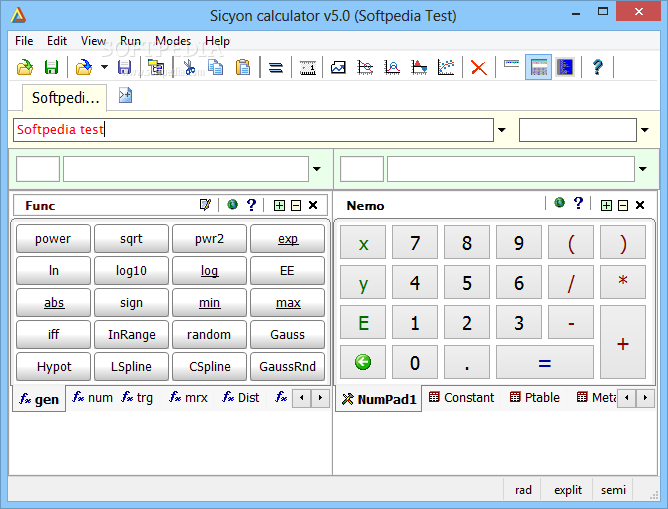Click the green save disk icon
This screenshot has width=668, height=509.
52,67
